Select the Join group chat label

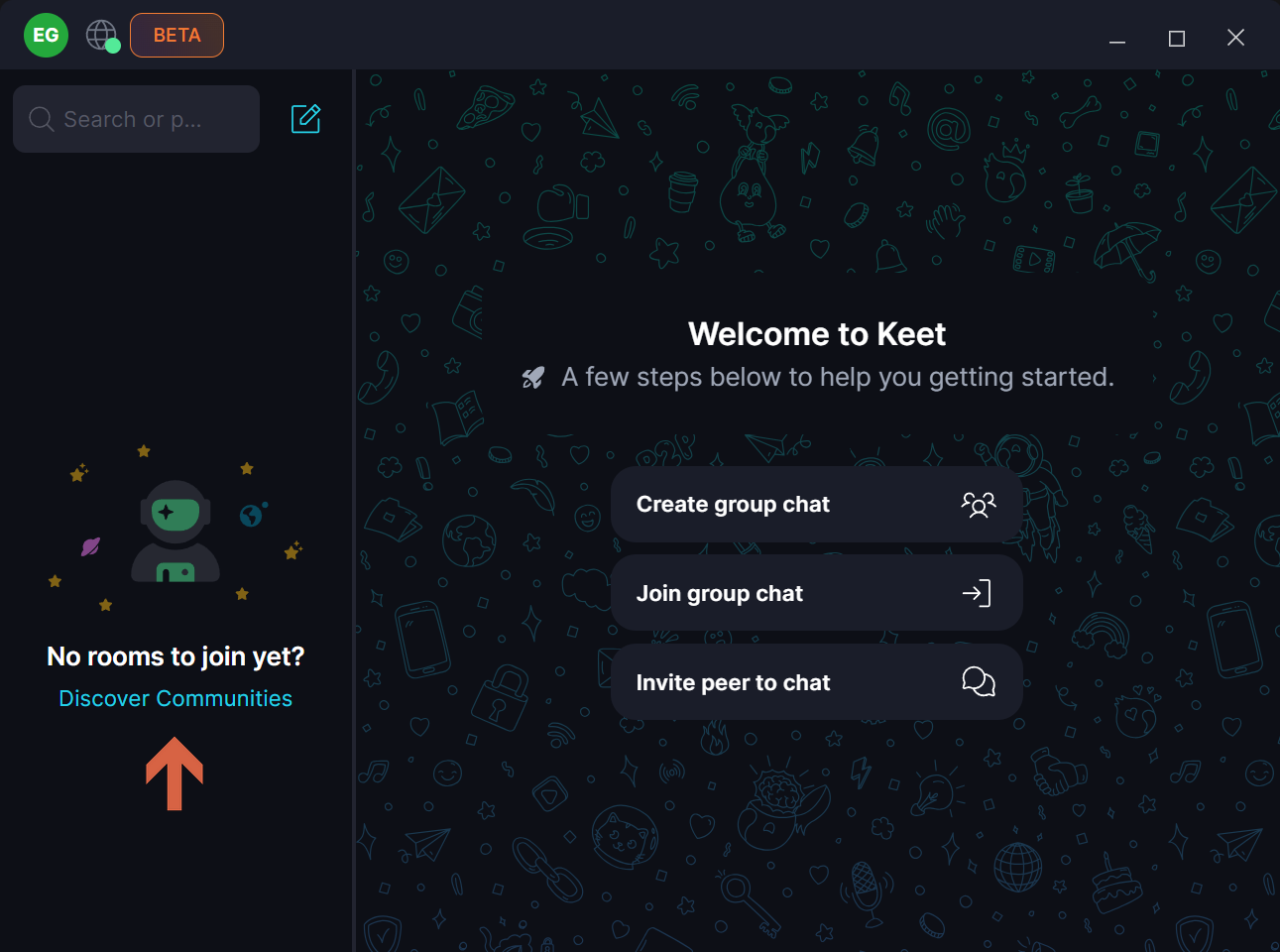click(x=719, y=594)
